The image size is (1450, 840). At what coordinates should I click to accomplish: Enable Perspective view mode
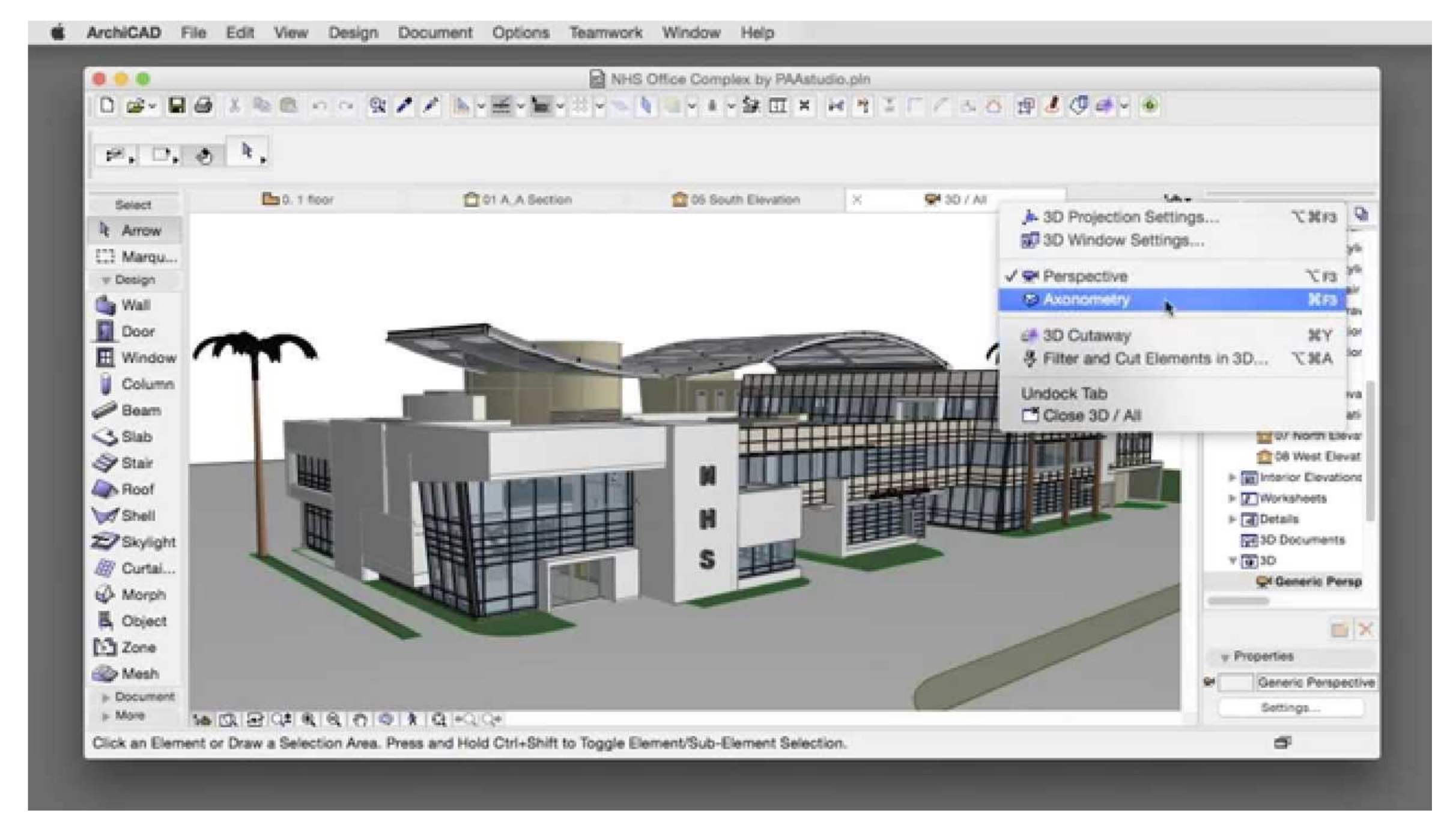click(x=1084, y=276)
